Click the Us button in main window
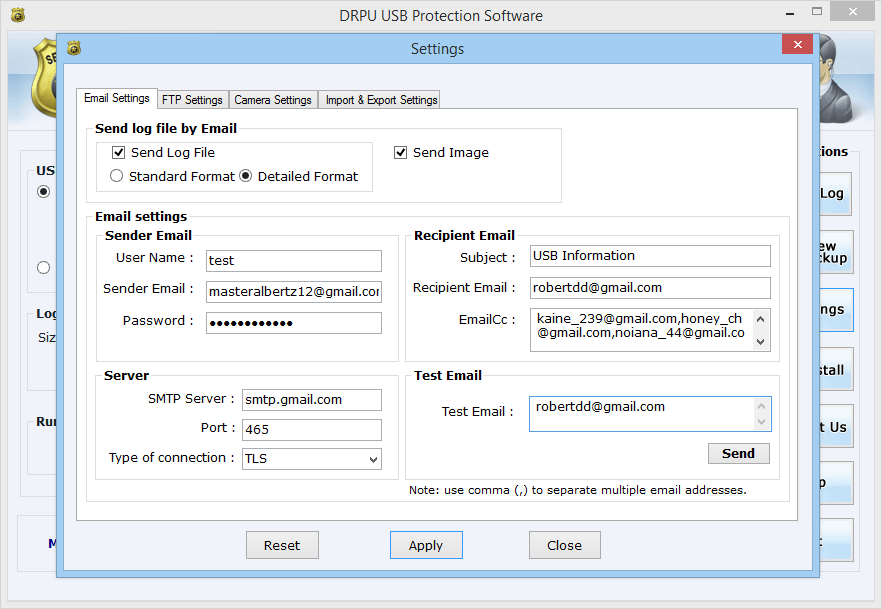The width and height of the screenshot is (882, 609). [835, 427]
